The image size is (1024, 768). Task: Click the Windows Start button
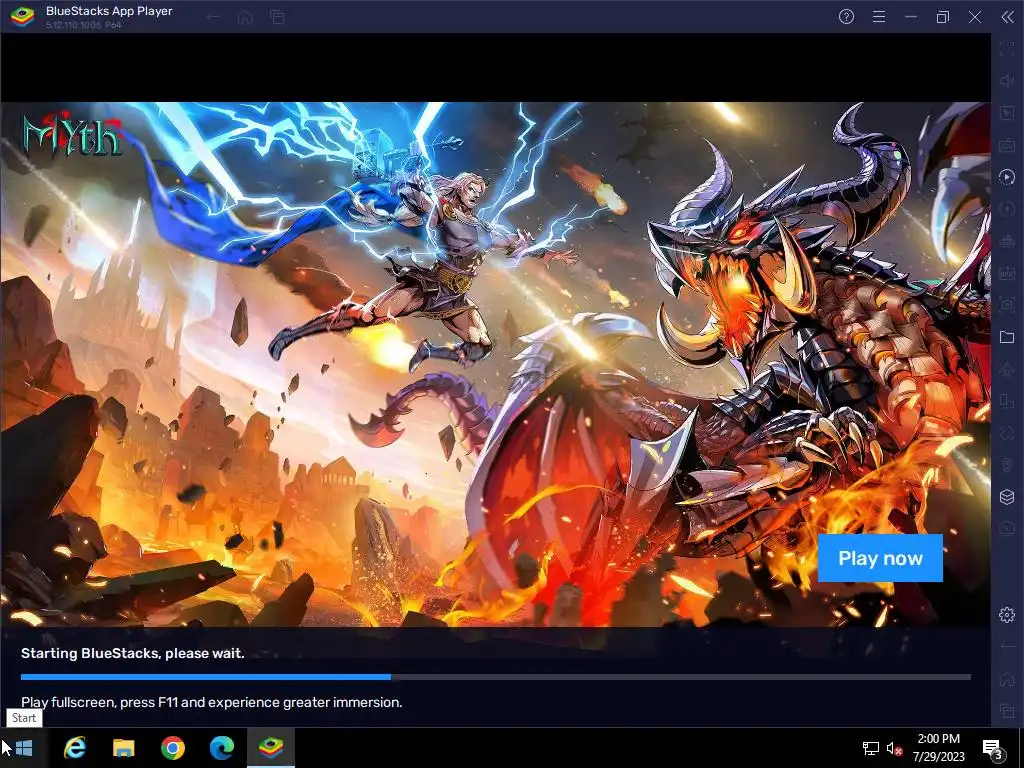click(24, 748)
